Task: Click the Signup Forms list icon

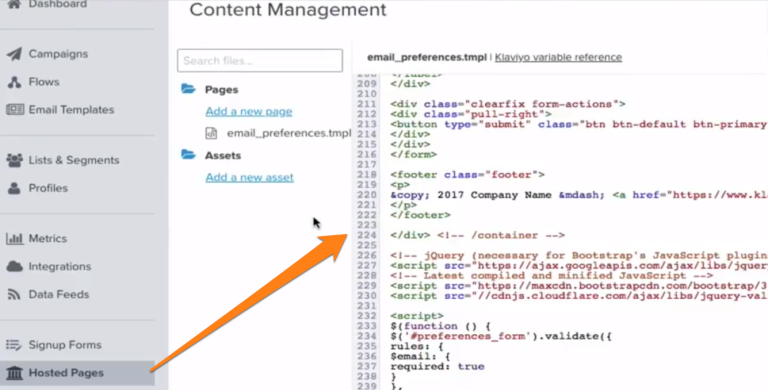Action: coord(14,345)
